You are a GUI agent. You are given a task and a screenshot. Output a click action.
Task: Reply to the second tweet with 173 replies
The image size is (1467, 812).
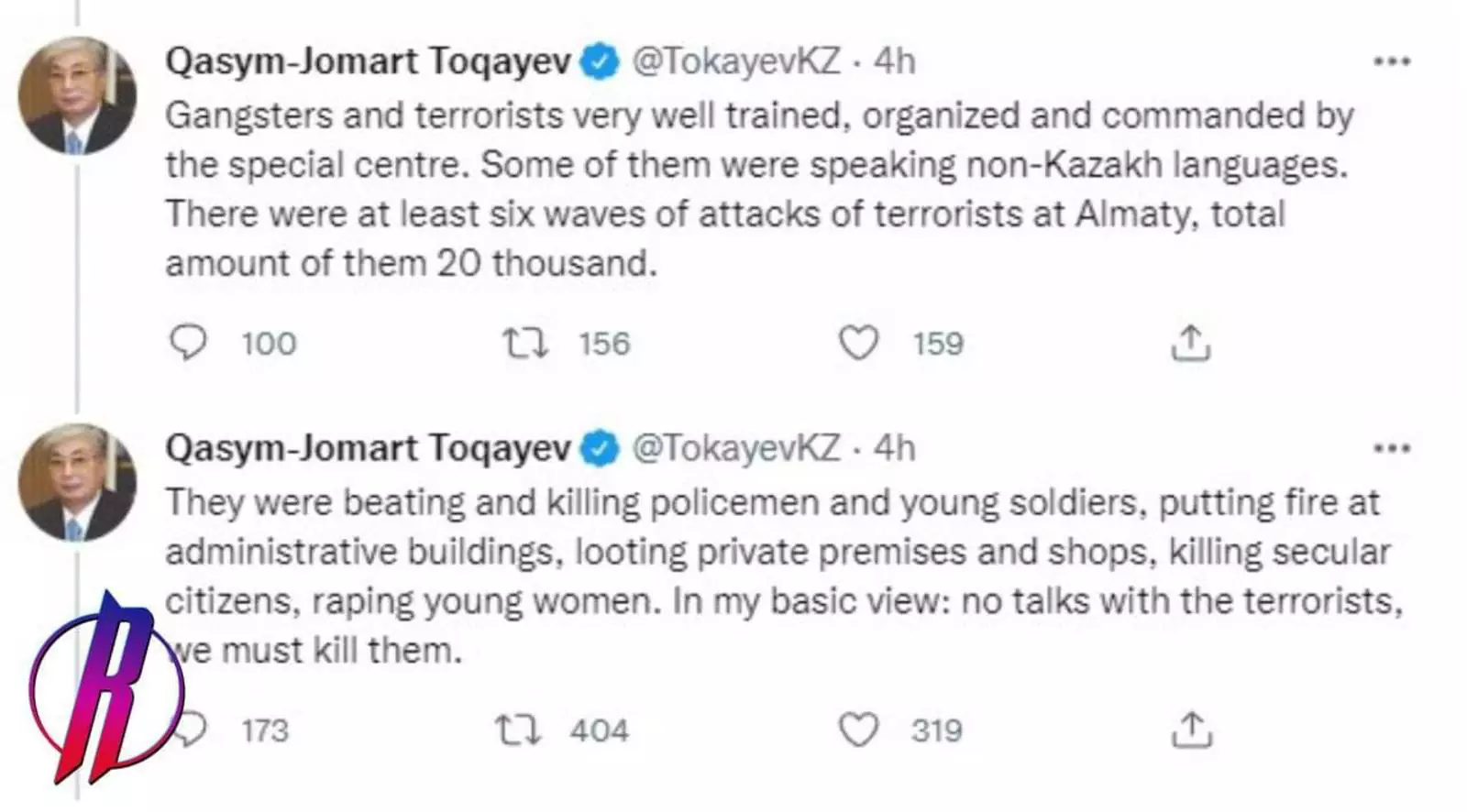pyautogui.click(x=193, y=730)
